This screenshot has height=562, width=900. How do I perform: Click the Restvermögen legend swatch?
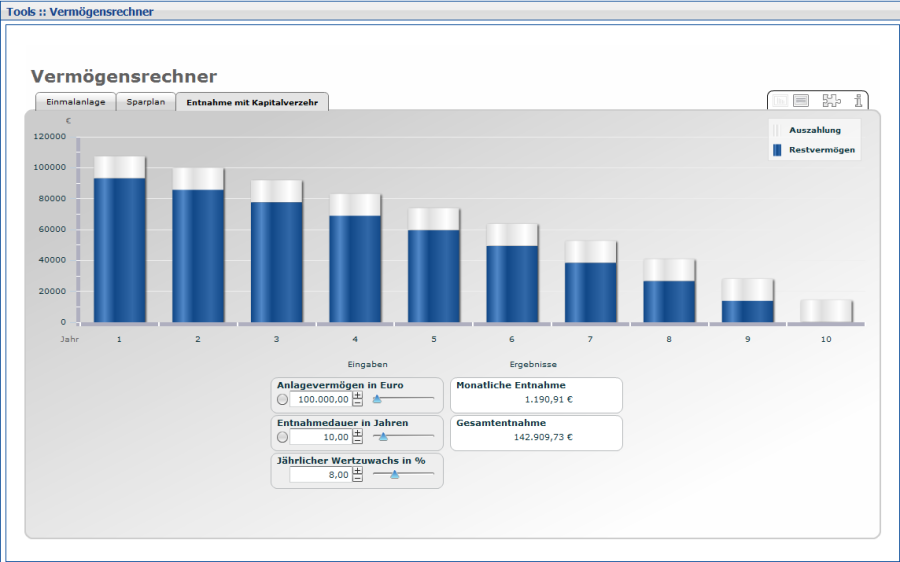click(776, 150)
